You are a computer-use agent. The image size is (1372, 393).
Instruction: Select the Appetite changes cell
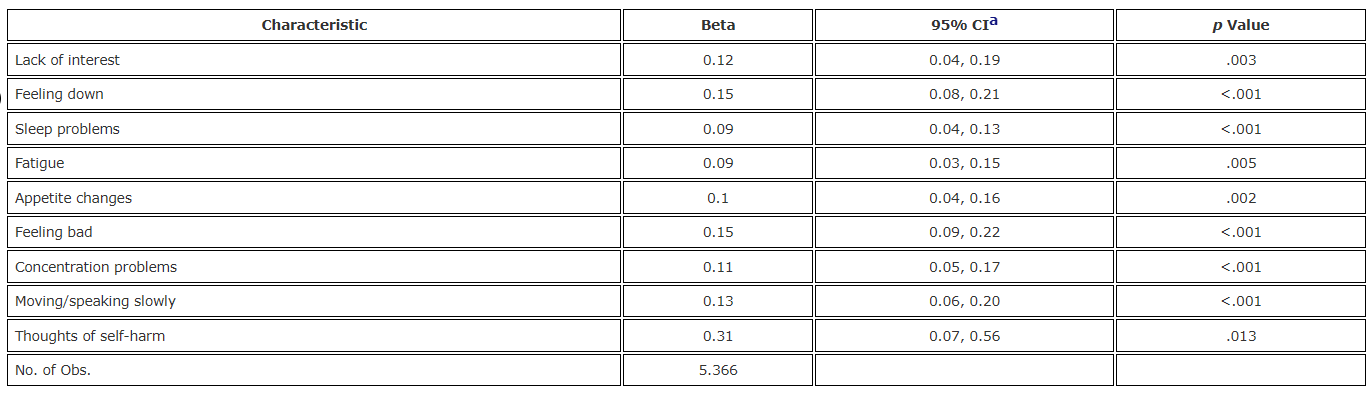pos(314,198)
